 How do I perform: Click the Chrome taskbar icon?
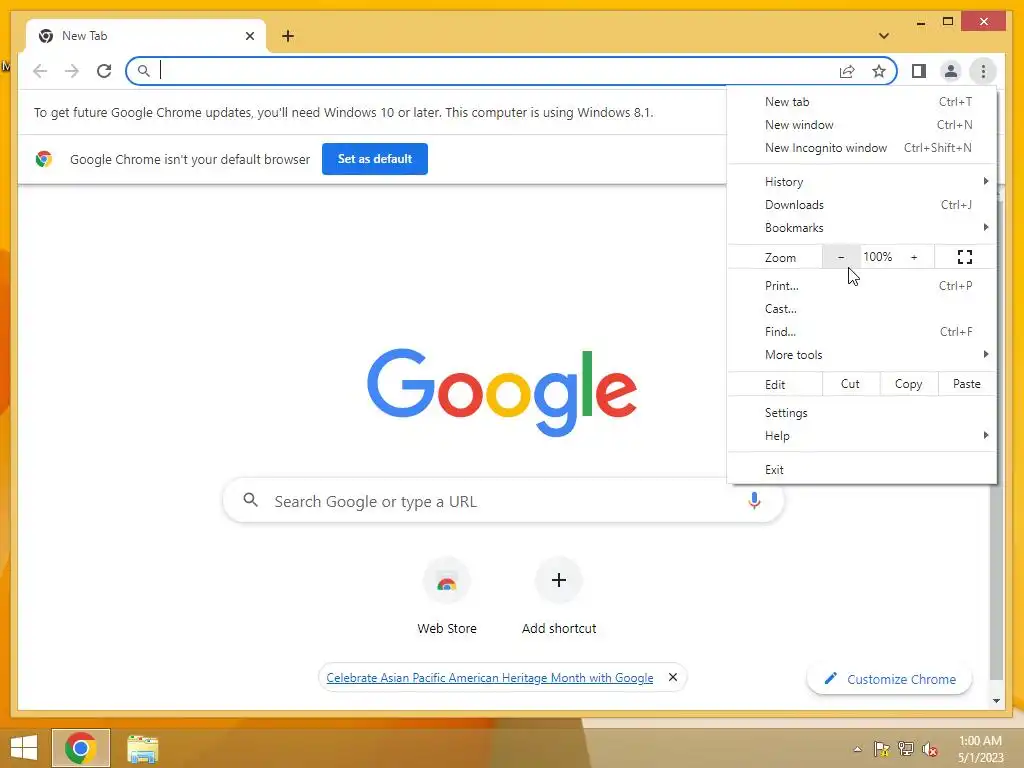(x=81, y=748)
